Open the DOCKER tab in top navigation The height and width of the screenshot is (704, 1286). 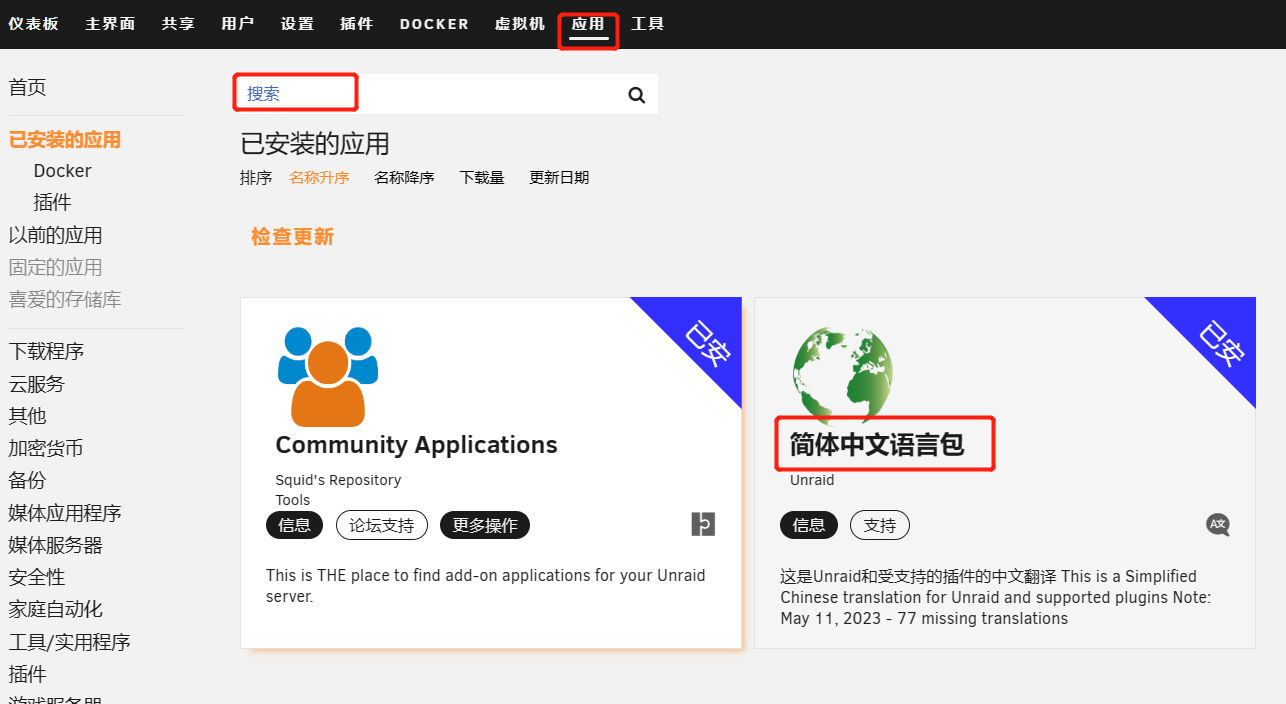(434, 24)
